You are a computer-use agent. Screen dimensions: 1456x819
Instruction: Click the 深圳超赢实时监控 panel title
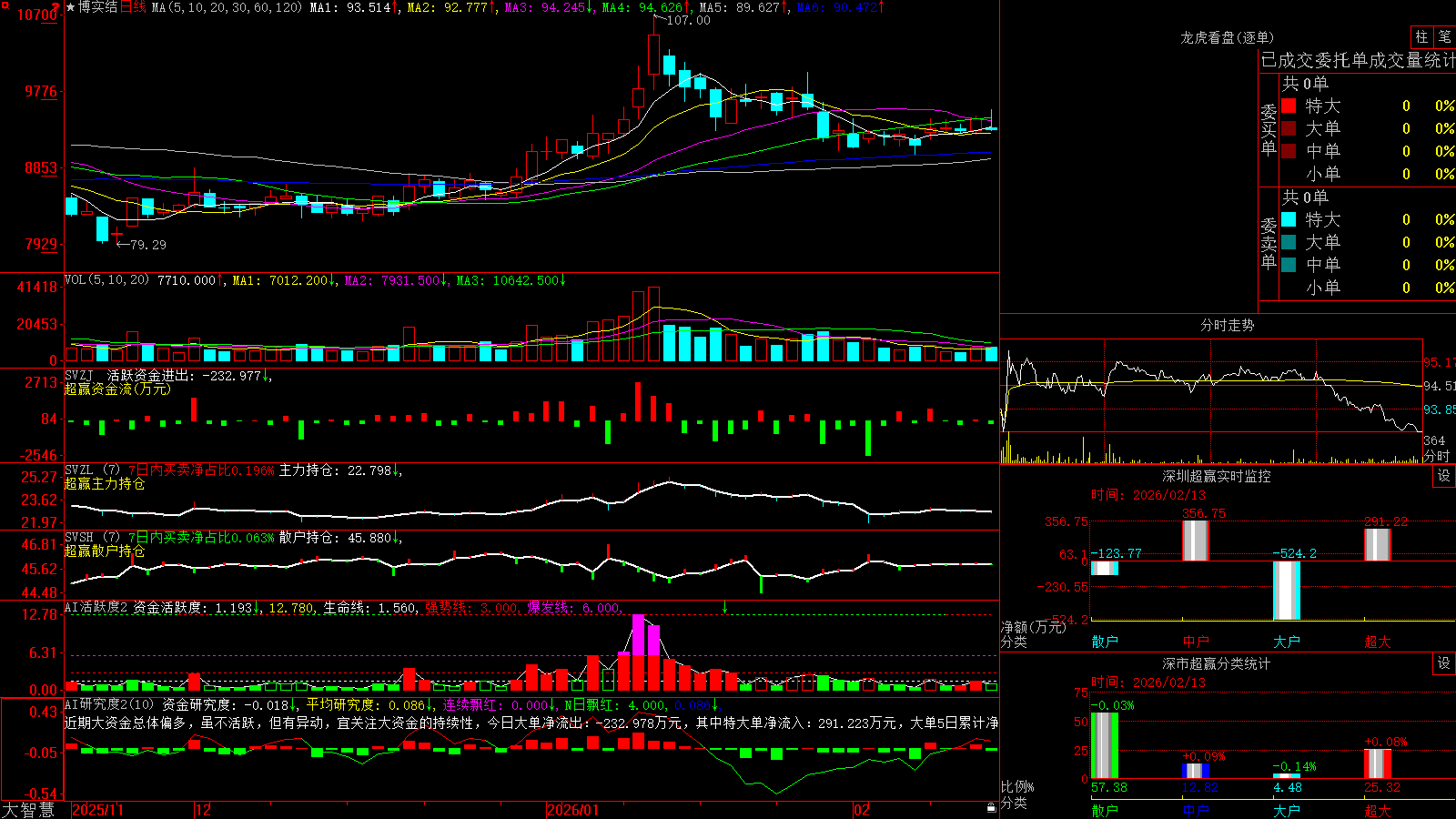pos(1217,476)
